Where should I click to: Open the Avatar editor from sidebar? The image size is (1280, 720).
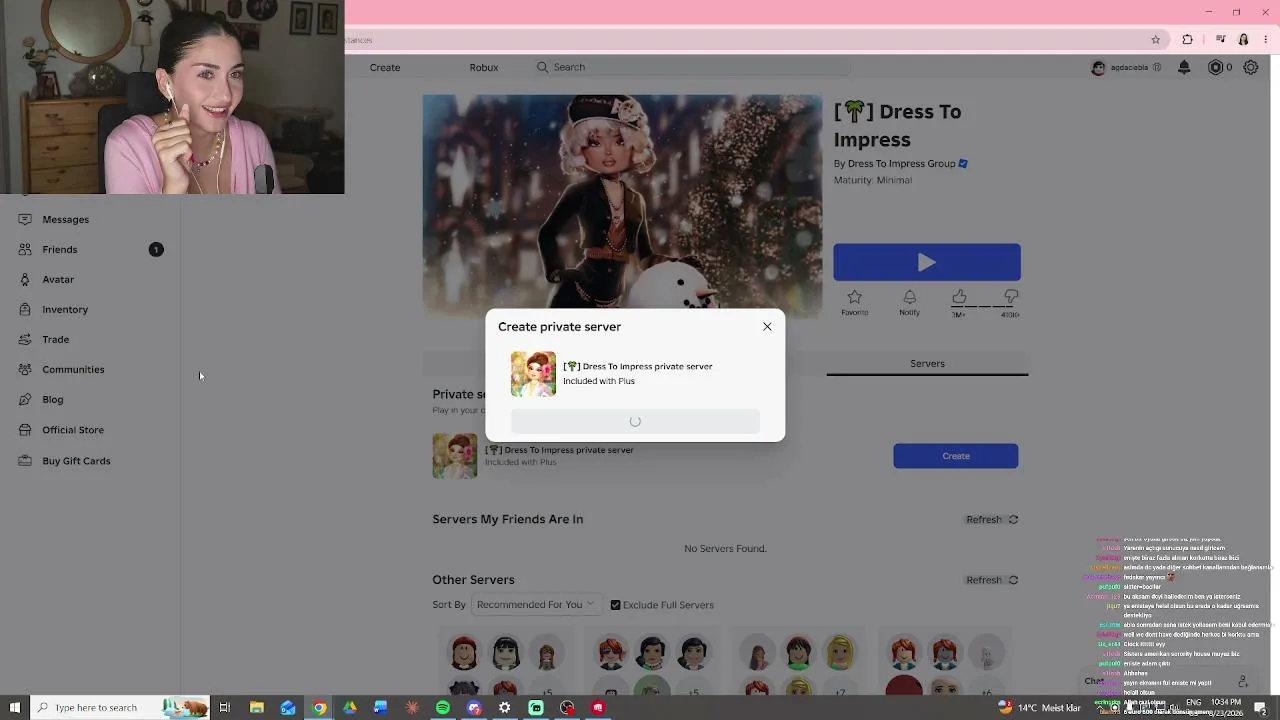pos(58,279)
